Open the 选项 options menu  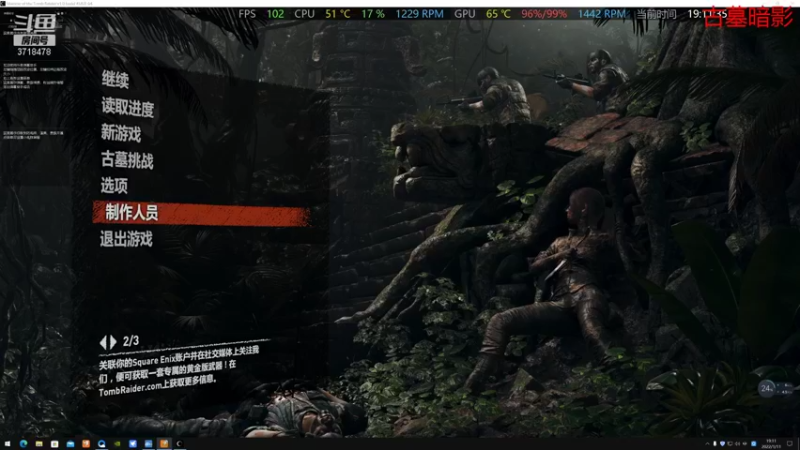(x=114, y=186)
